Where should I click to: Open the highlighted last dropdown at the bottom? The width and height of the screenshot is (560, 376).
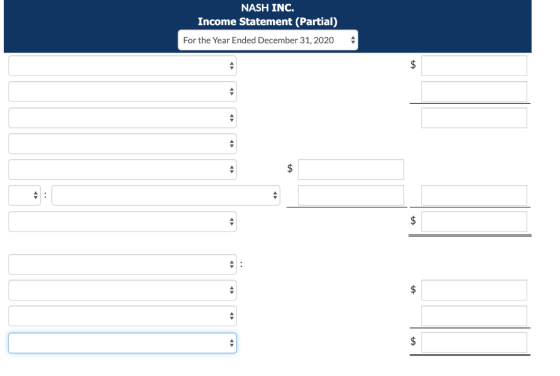coord(122,343)
